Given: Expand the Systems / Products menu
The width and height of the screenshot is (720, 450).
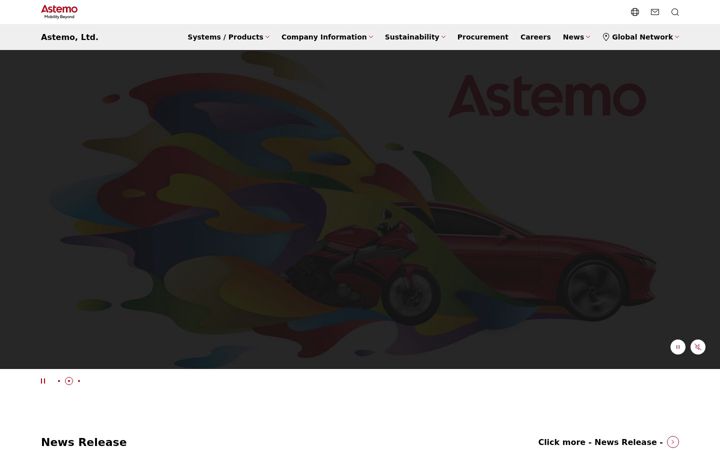Looking at the screenshot, I should coord(228,37).
